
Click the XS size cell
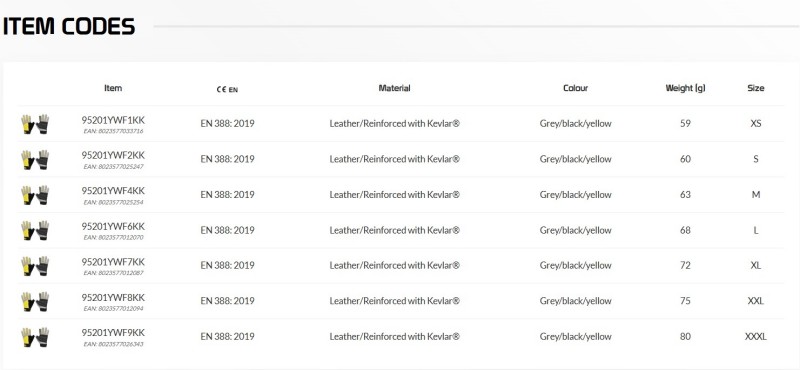pos(756,124)
